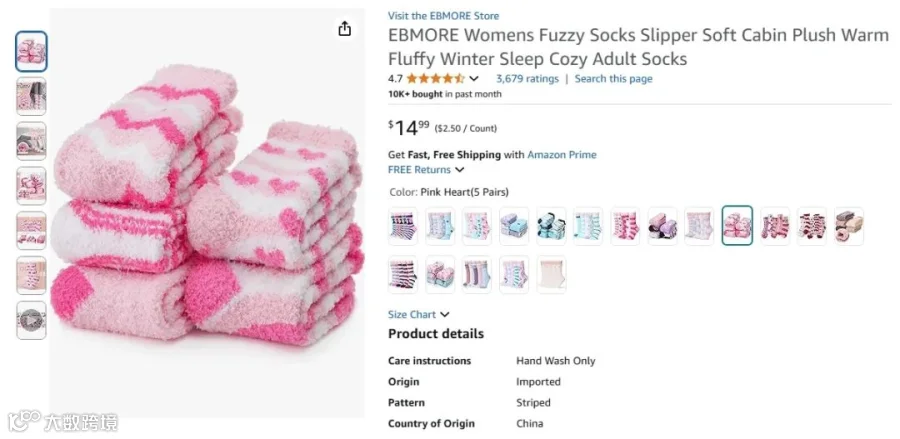900x439 pixels.
Task: Select the blue folded socks swatch
Action: coord(514,226)
